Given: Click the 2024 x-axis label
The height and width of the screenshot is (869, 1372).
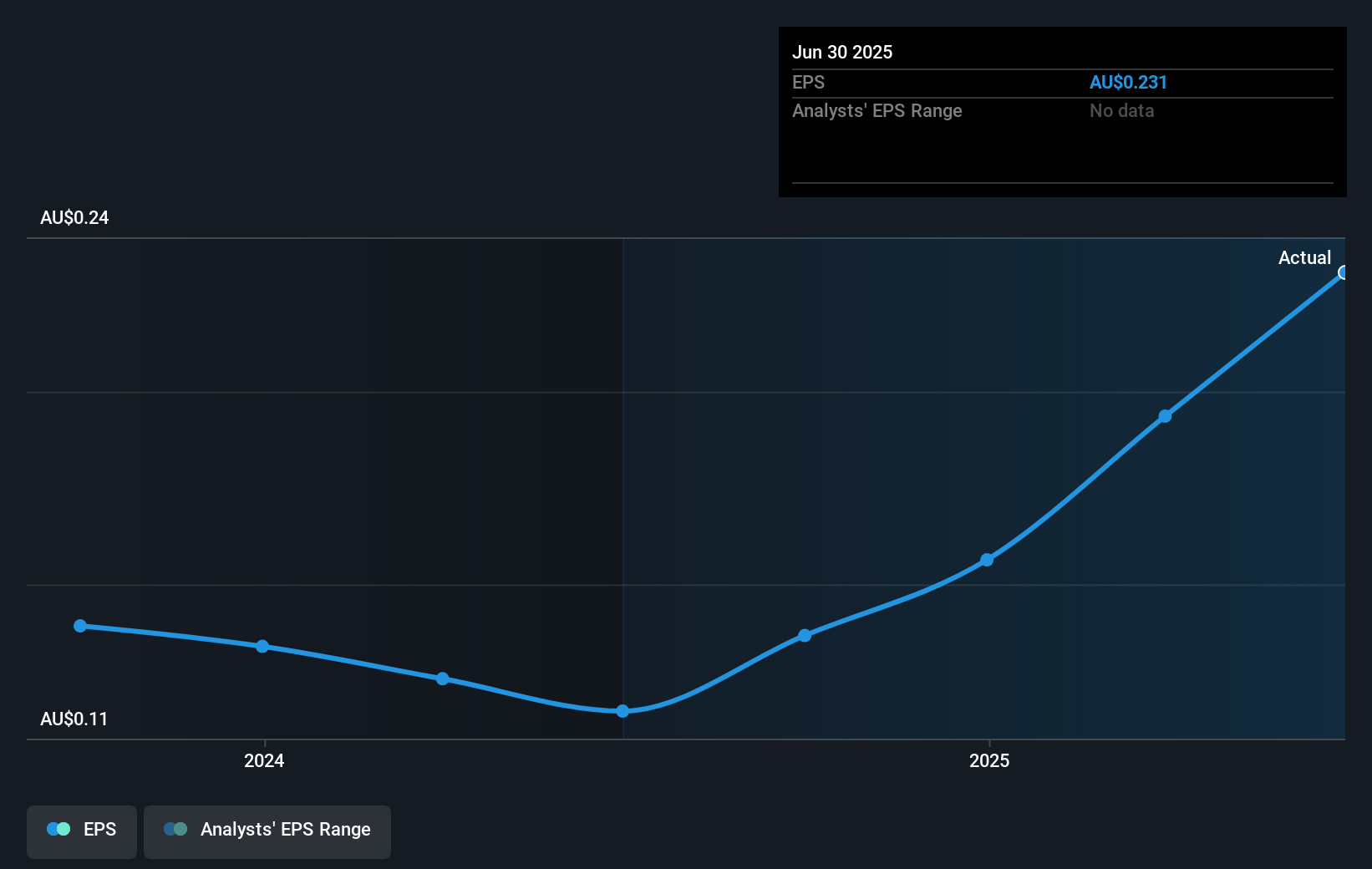Looking at the screenshot, I should click(x=264, y=760).
